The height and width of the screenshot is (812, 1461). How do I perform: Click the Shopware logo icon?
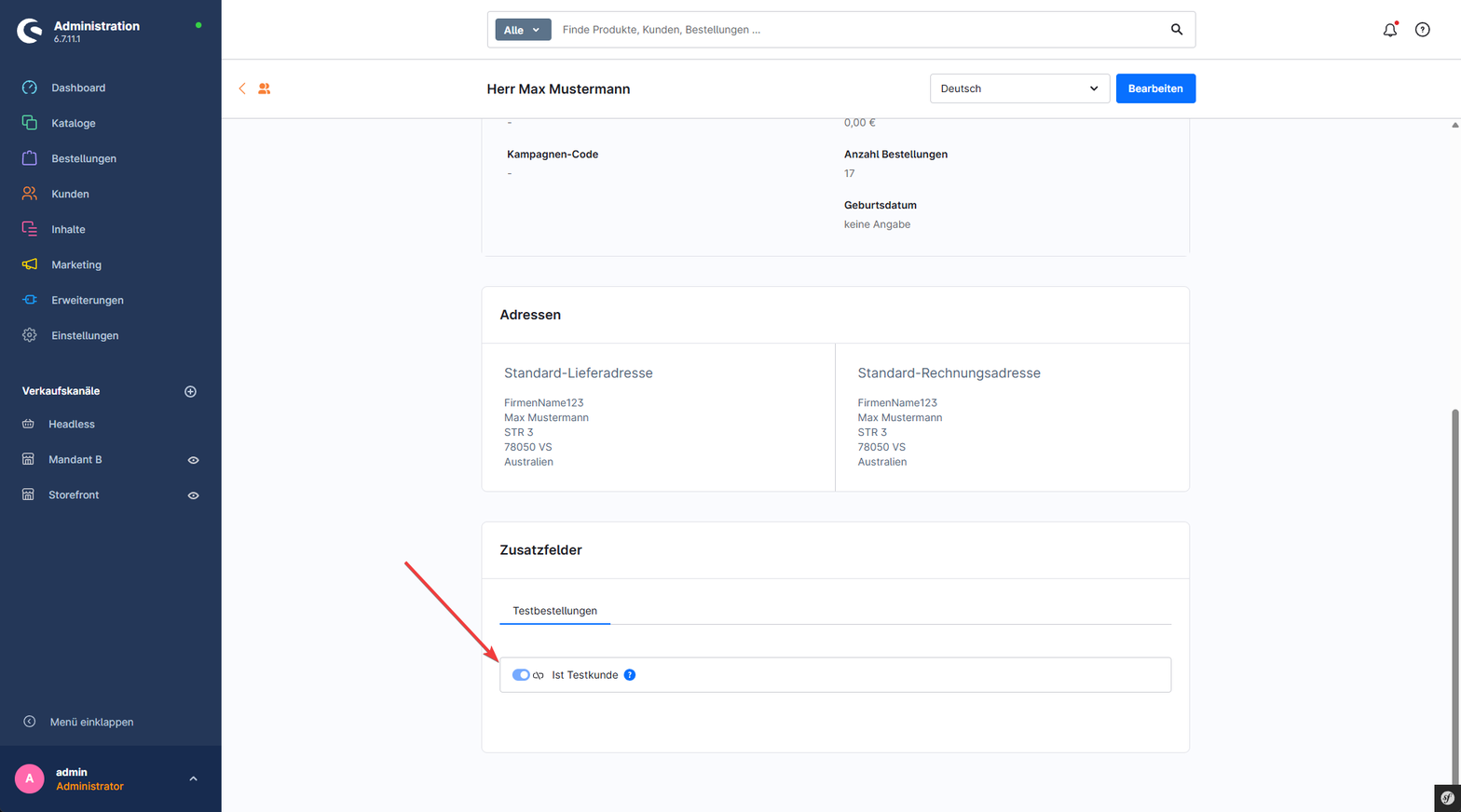click(30, 31)
